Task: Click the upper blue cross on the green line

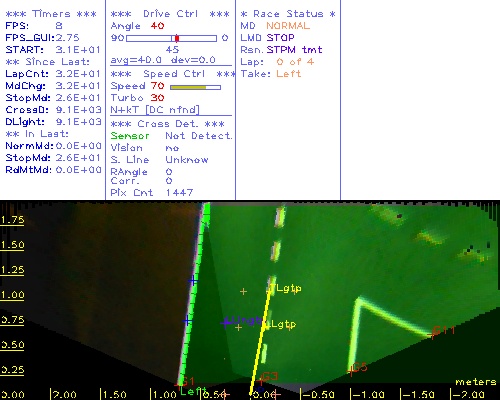Action: coord(193,281)
